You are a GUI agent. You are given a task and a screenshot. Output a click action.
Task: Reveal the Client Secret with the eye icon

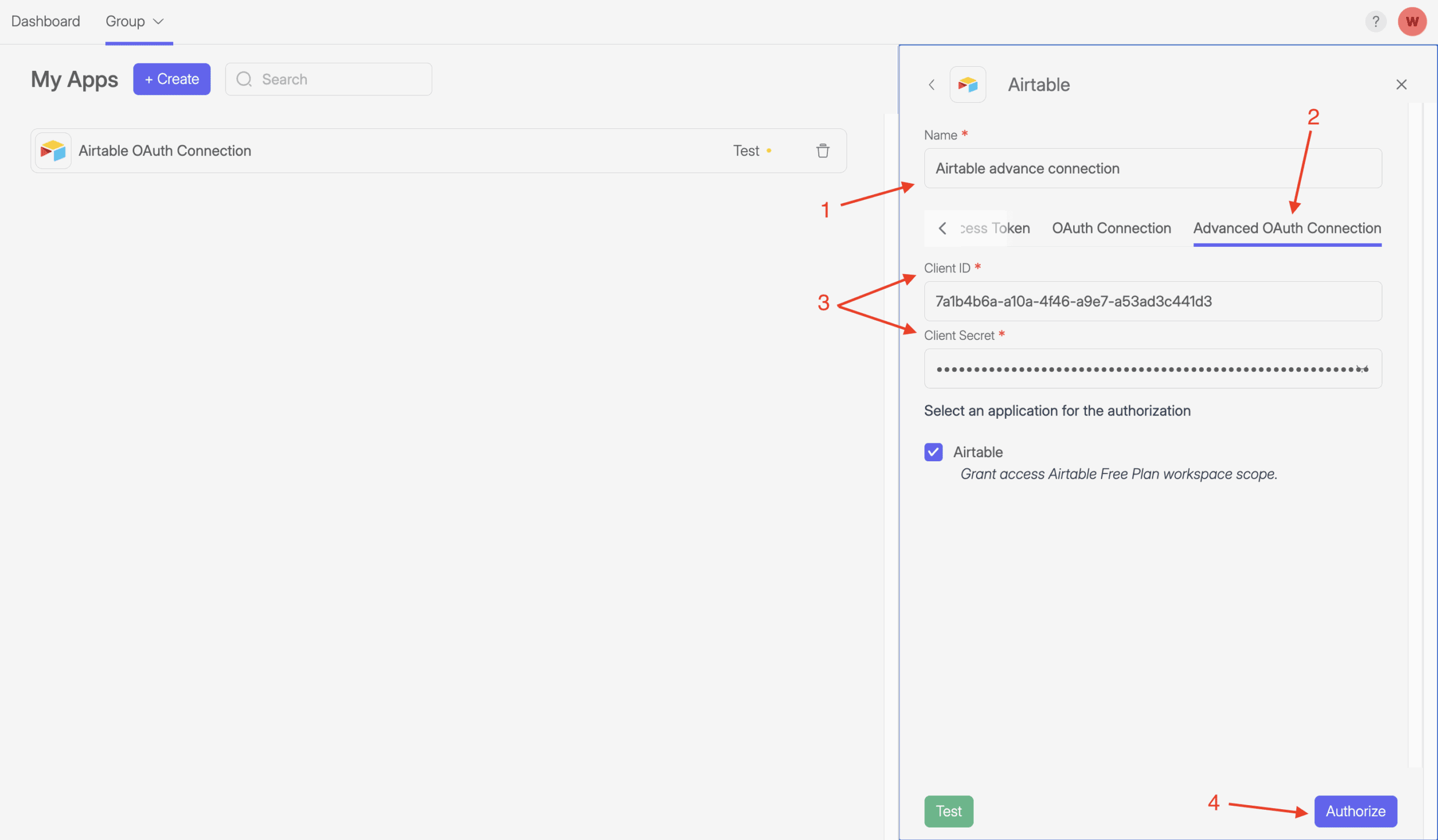pos(1362,368)
